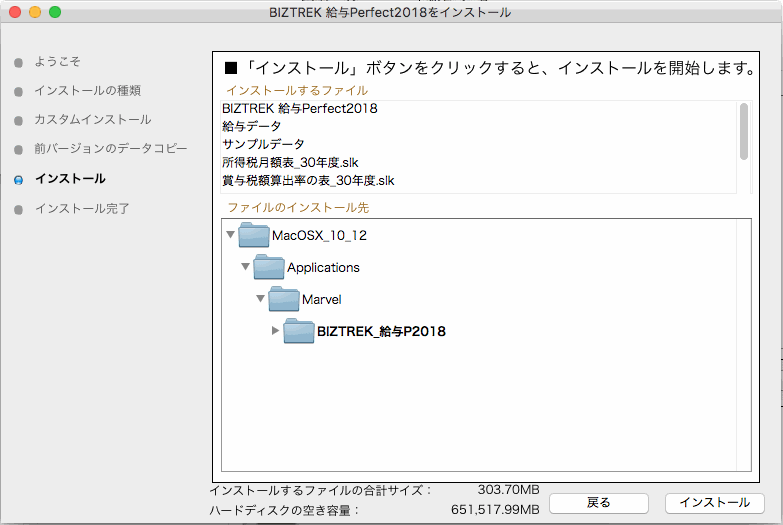This screenshot has width=783, height=525.
Task: Collapse the MacOSX_10_12 disclosure triangle
Action: [231, 235]
